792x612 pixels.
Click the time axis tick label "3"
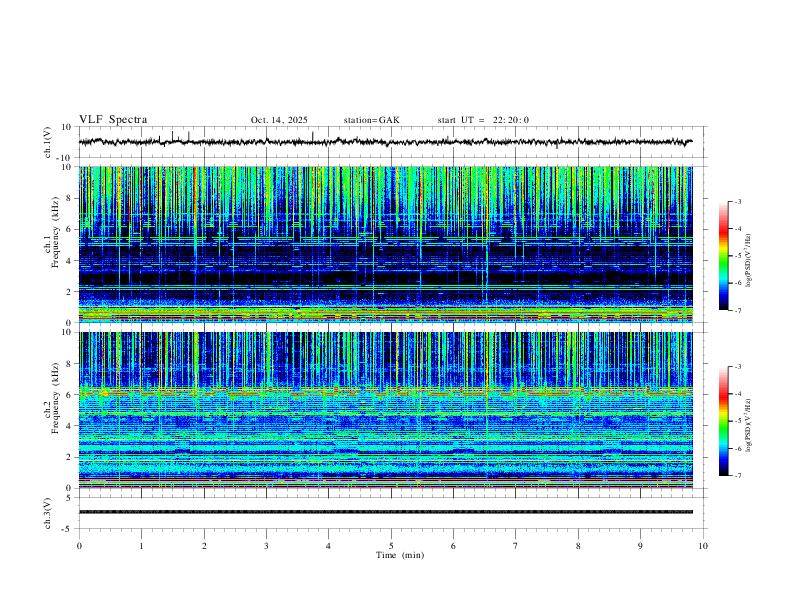point(266,546)
